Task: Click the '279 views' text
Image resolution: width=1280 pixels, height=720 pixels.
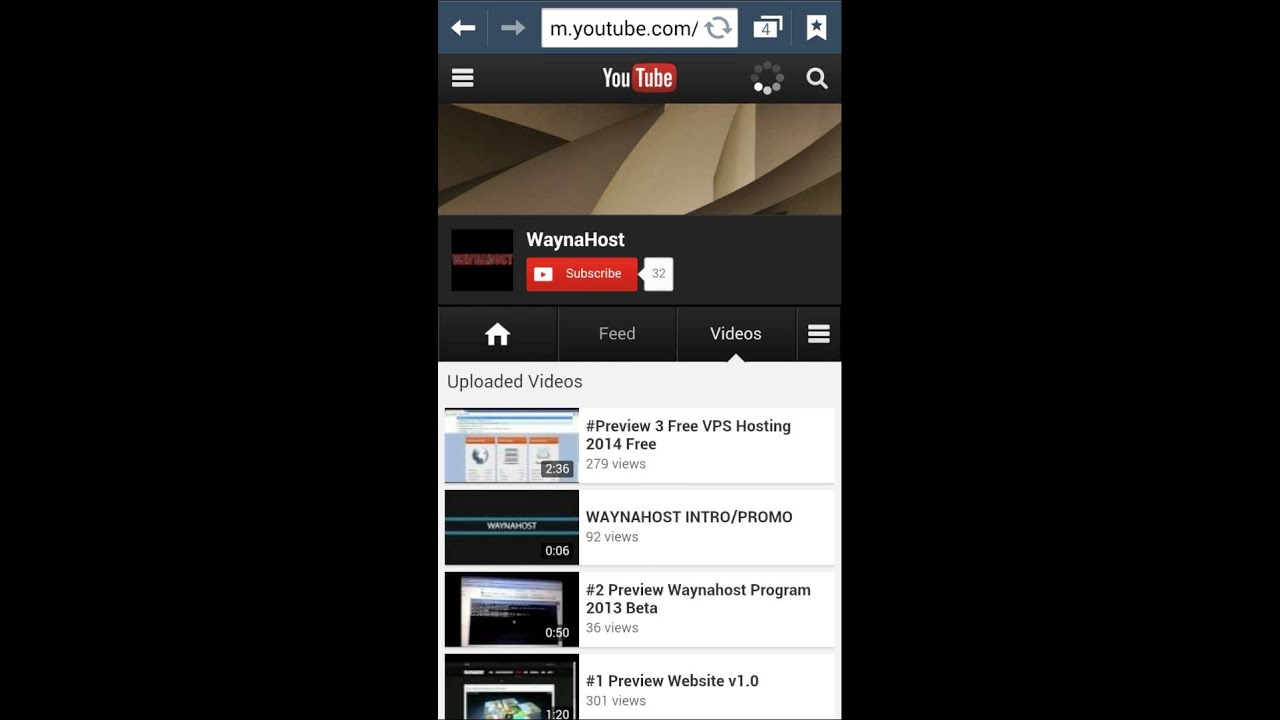Action: pos(616,464)
